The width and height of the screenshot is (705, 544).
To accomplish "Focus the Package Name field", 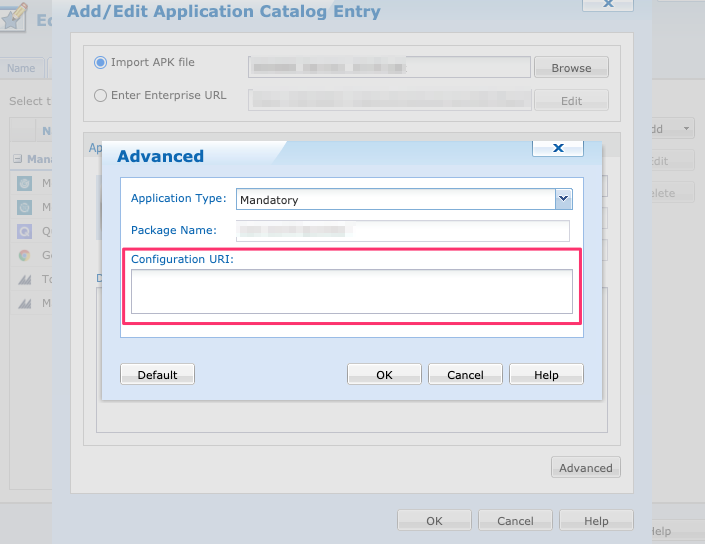I will pyautogui.click(x=402, y=231).
